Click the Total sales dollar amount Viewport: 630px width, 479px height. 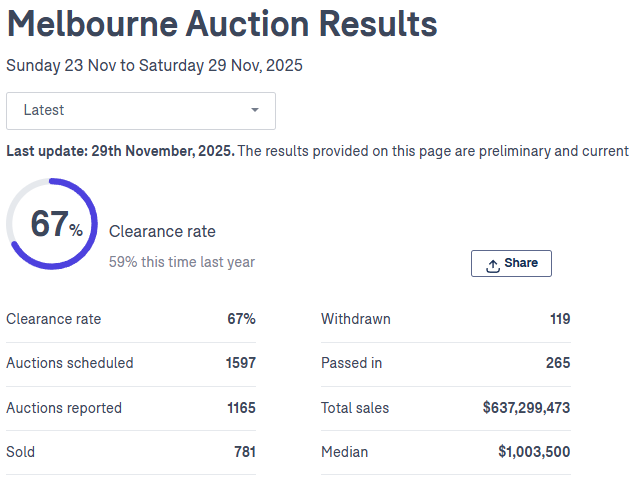pos(526,408)
